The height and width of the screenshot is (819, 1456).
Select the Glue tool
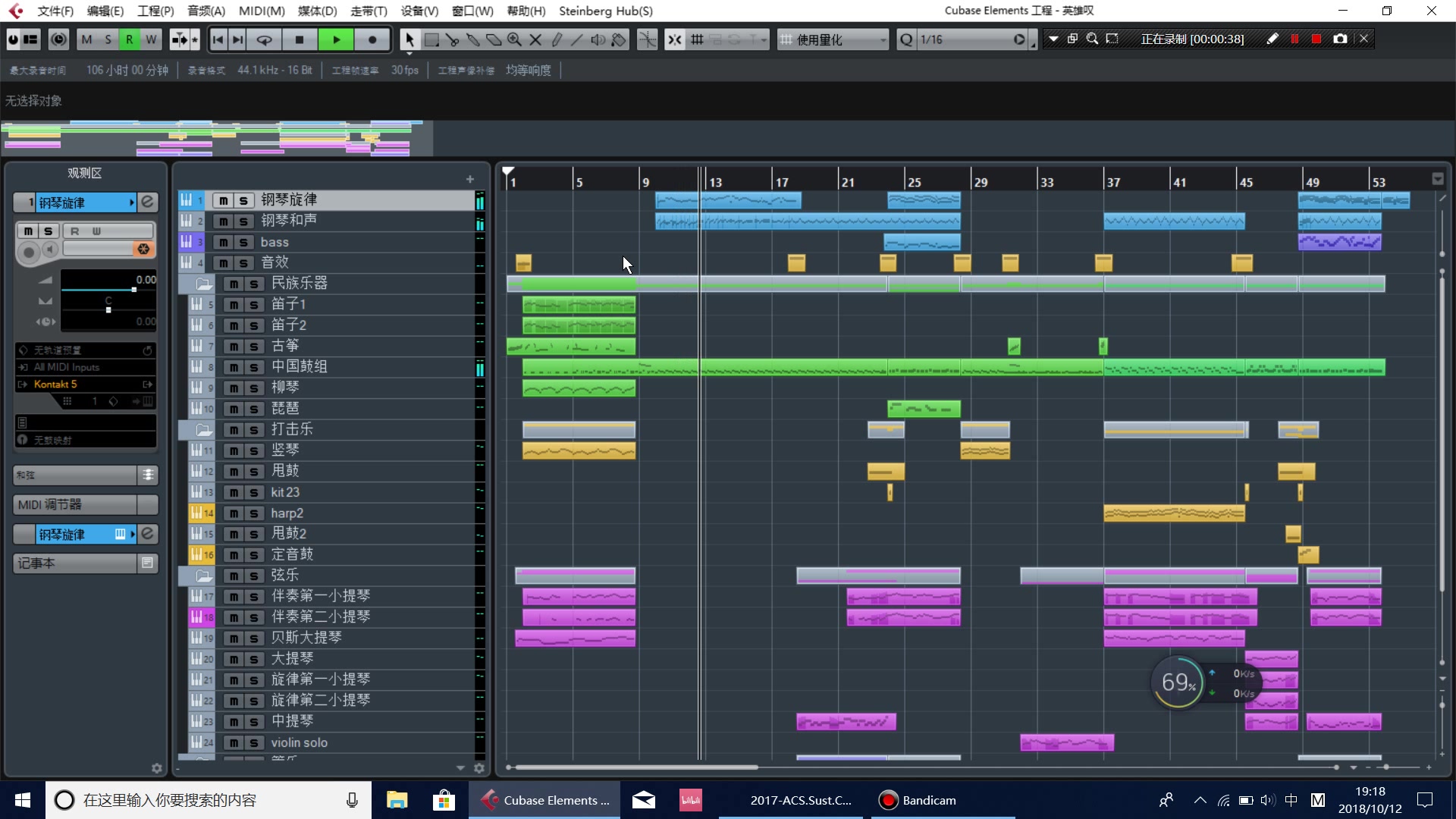pyautogui.click(x=472, y=39)
